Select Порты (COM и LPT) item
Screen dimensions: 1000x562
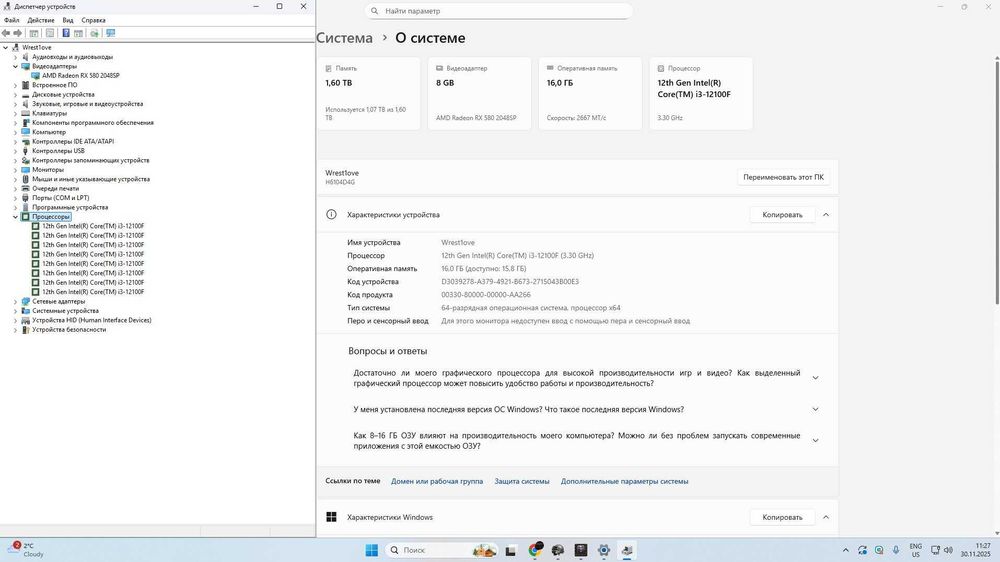pyautogui.click(x=61, y=198)
